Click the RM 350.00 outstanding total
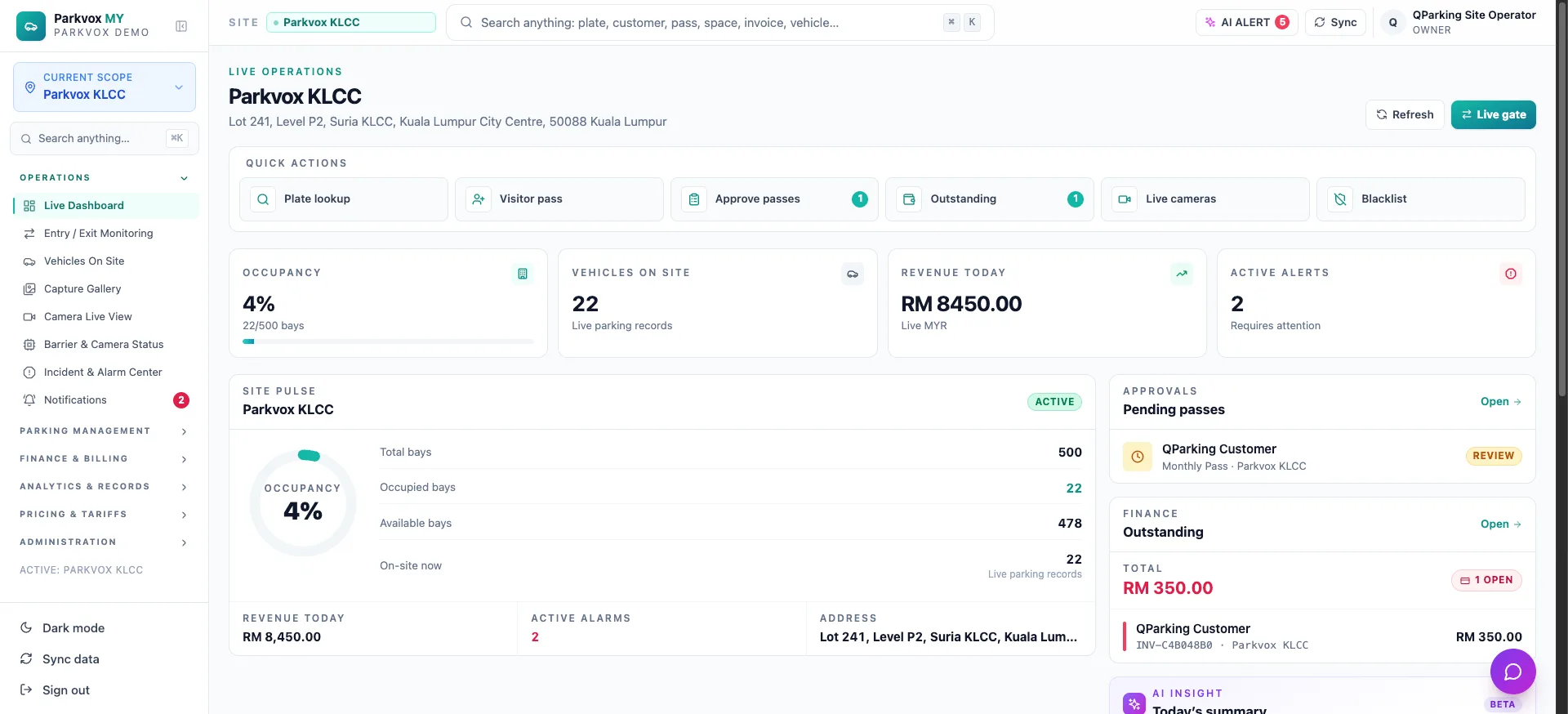The width and height of the screenshot is (1568, 714). click(1168, 588)
